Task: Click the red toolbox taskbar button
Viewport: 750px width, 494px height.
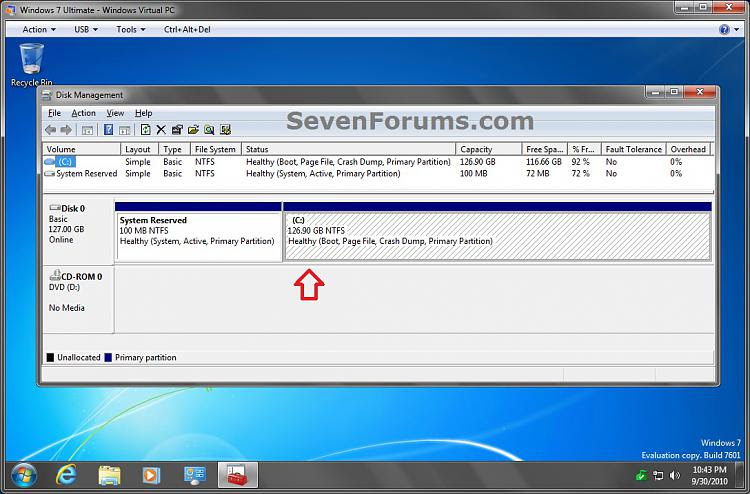Action: 237,475
